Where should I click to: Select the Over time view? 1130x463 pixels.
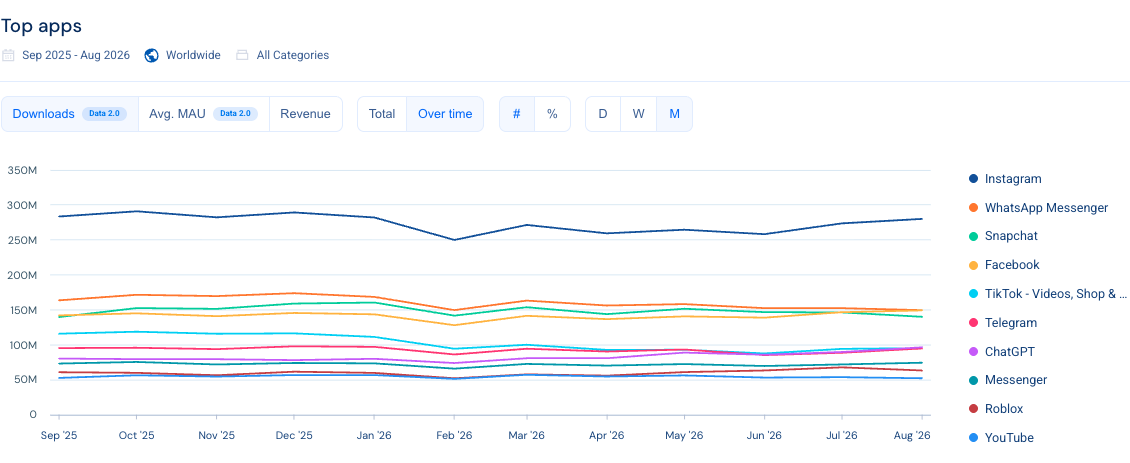coord(445,114)
